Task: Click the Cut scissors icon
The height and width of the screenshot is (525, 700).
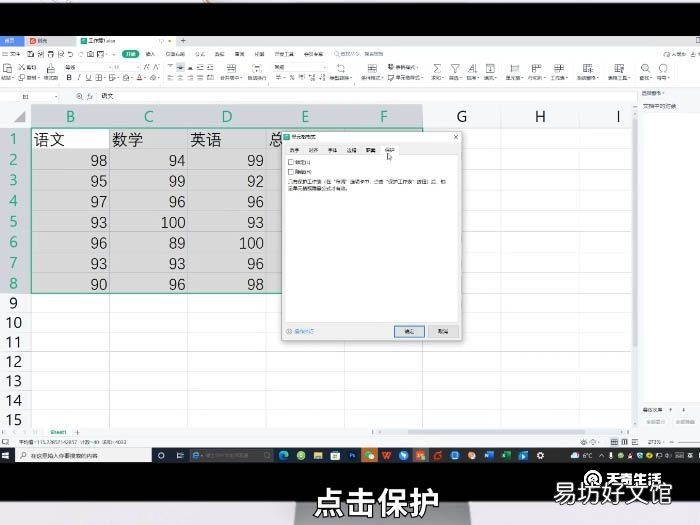Action: 22,67
